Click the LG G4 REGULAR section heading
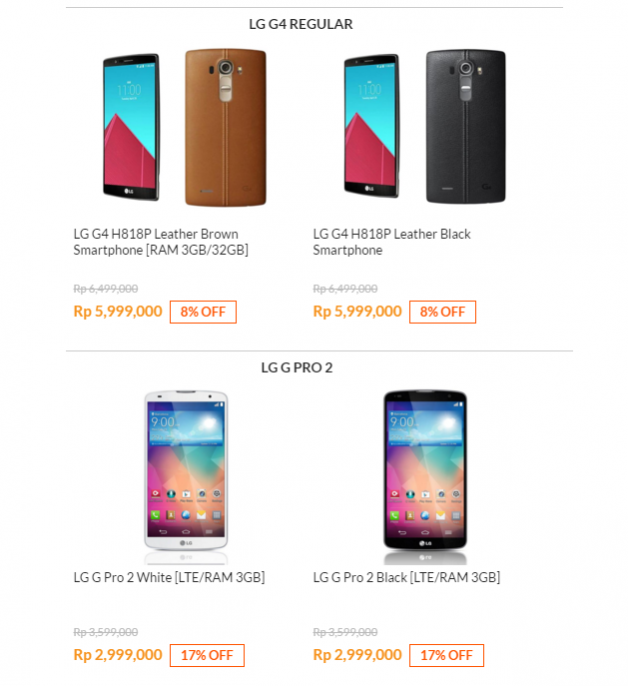This screenshot has height=686, width=628. (301, 24)
